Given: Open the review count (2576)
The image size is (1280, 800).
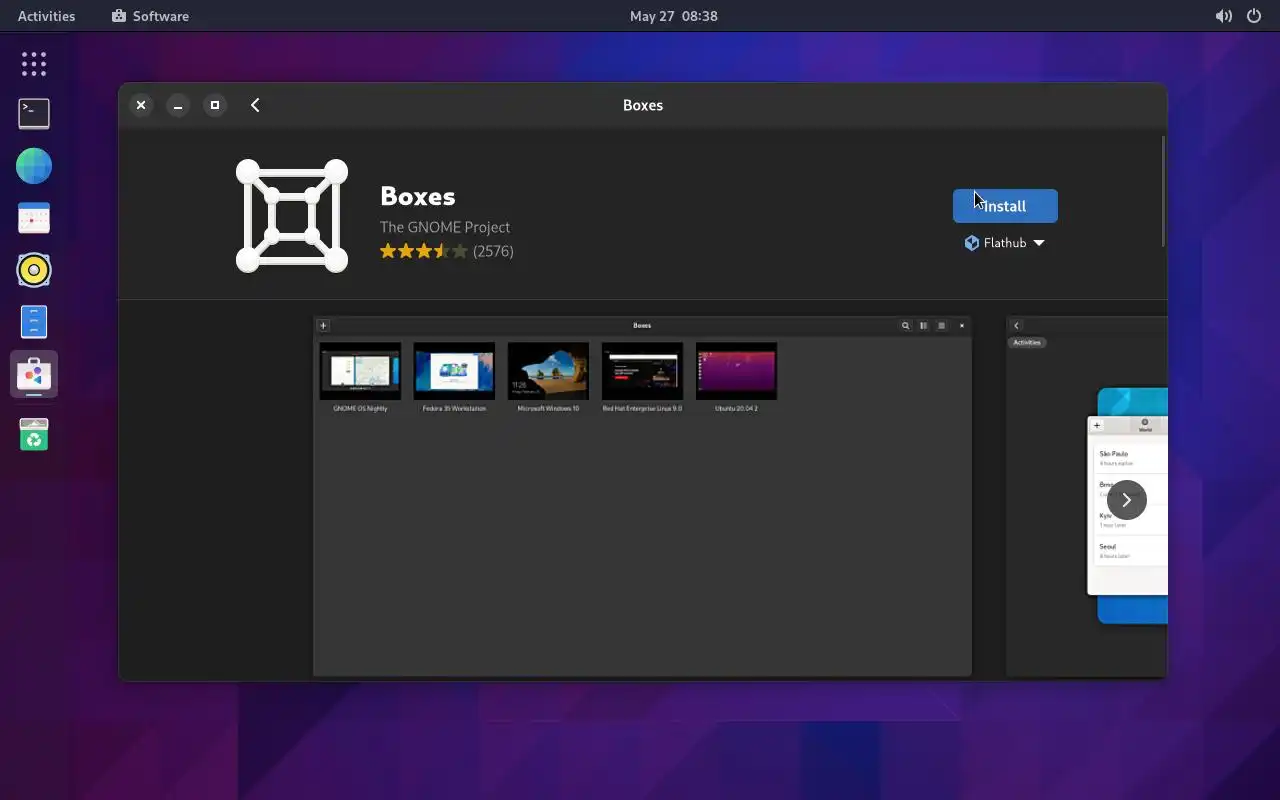Looking at the screenshot, I should tap(493, 251).
